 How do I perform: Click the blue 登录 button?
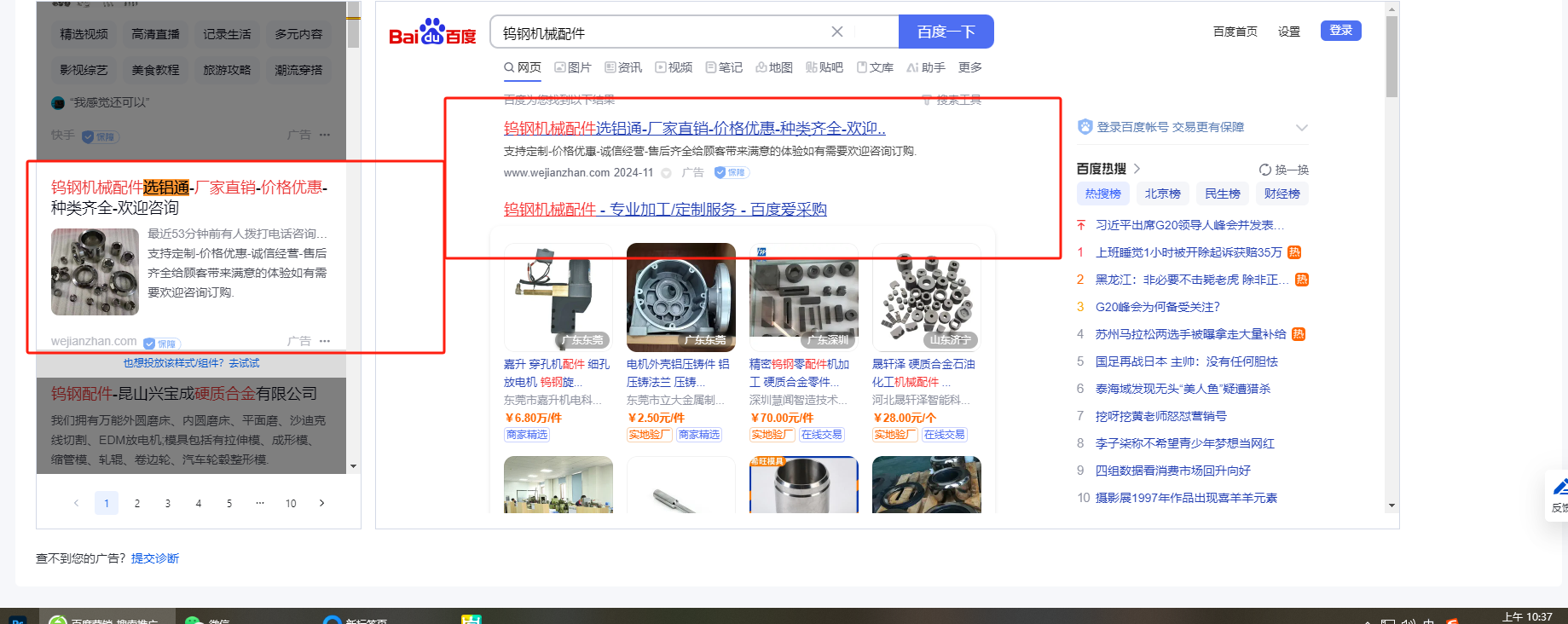point(1341,31)
